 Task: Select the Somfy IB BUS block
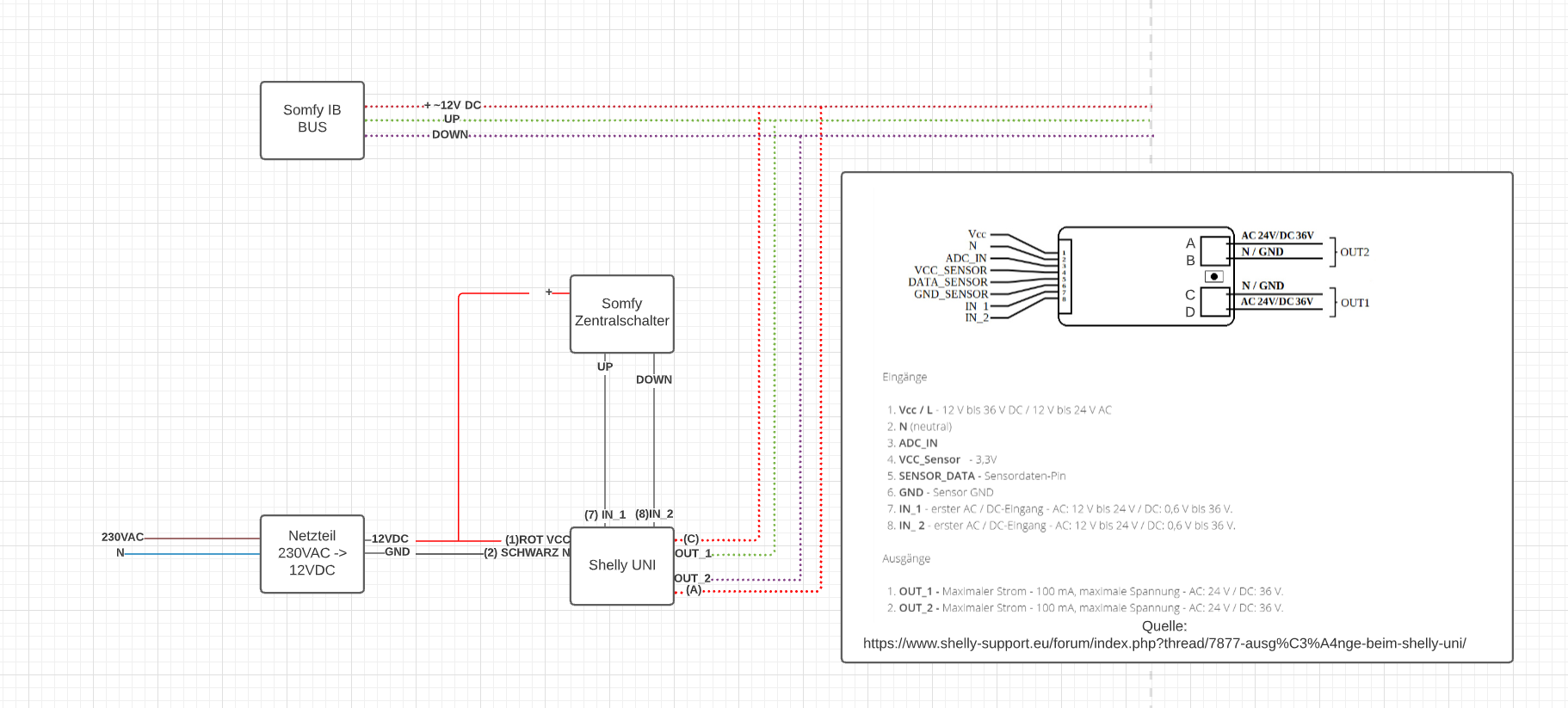point(312,120)
